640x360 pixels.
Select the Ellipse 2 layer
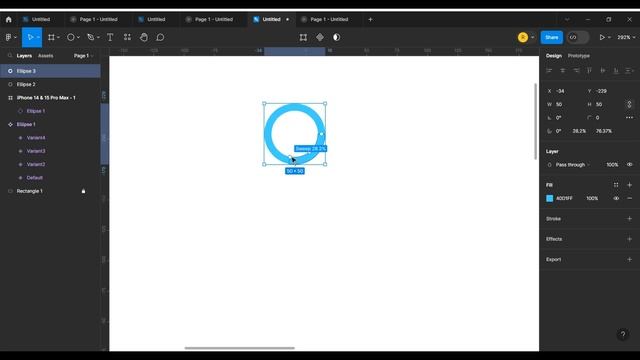50,84
